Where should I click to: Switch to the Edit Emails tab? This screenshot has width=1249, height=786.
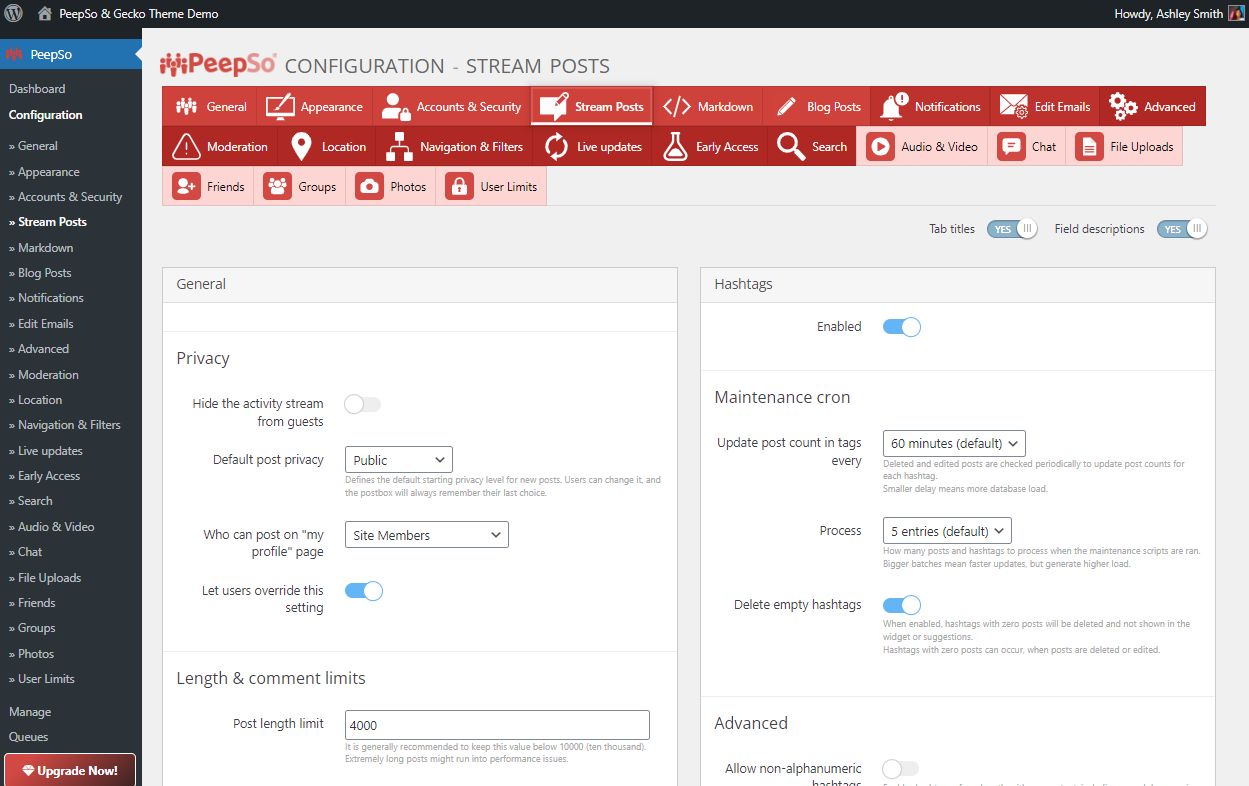[x=1045, y=107]
